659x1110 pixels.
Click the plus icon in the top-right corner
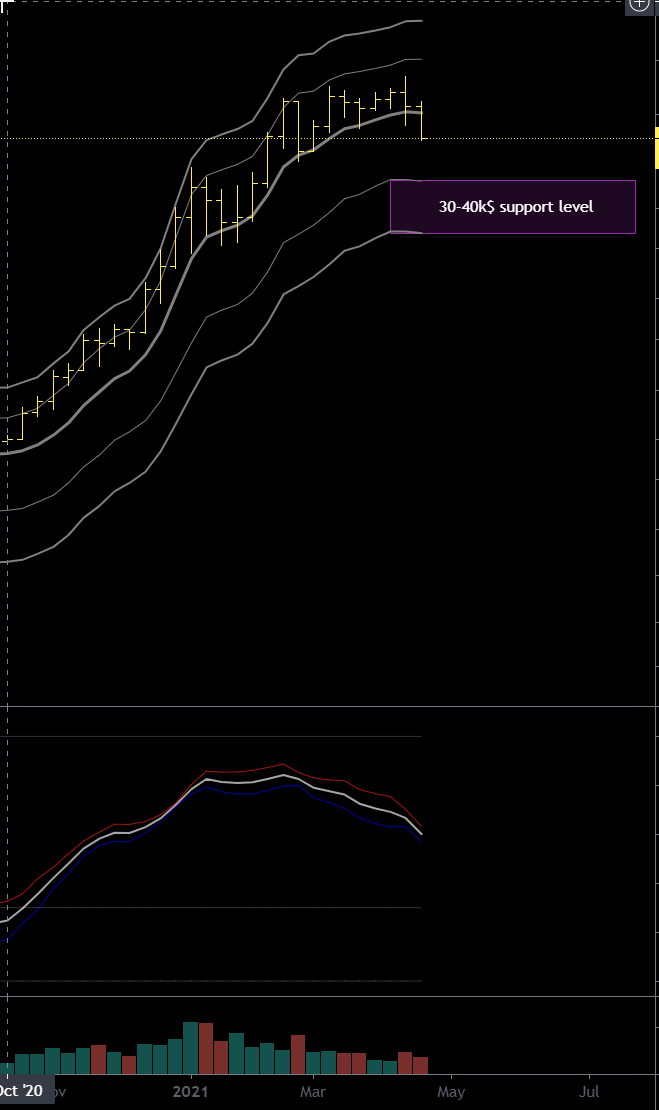(x=639, y=5)
